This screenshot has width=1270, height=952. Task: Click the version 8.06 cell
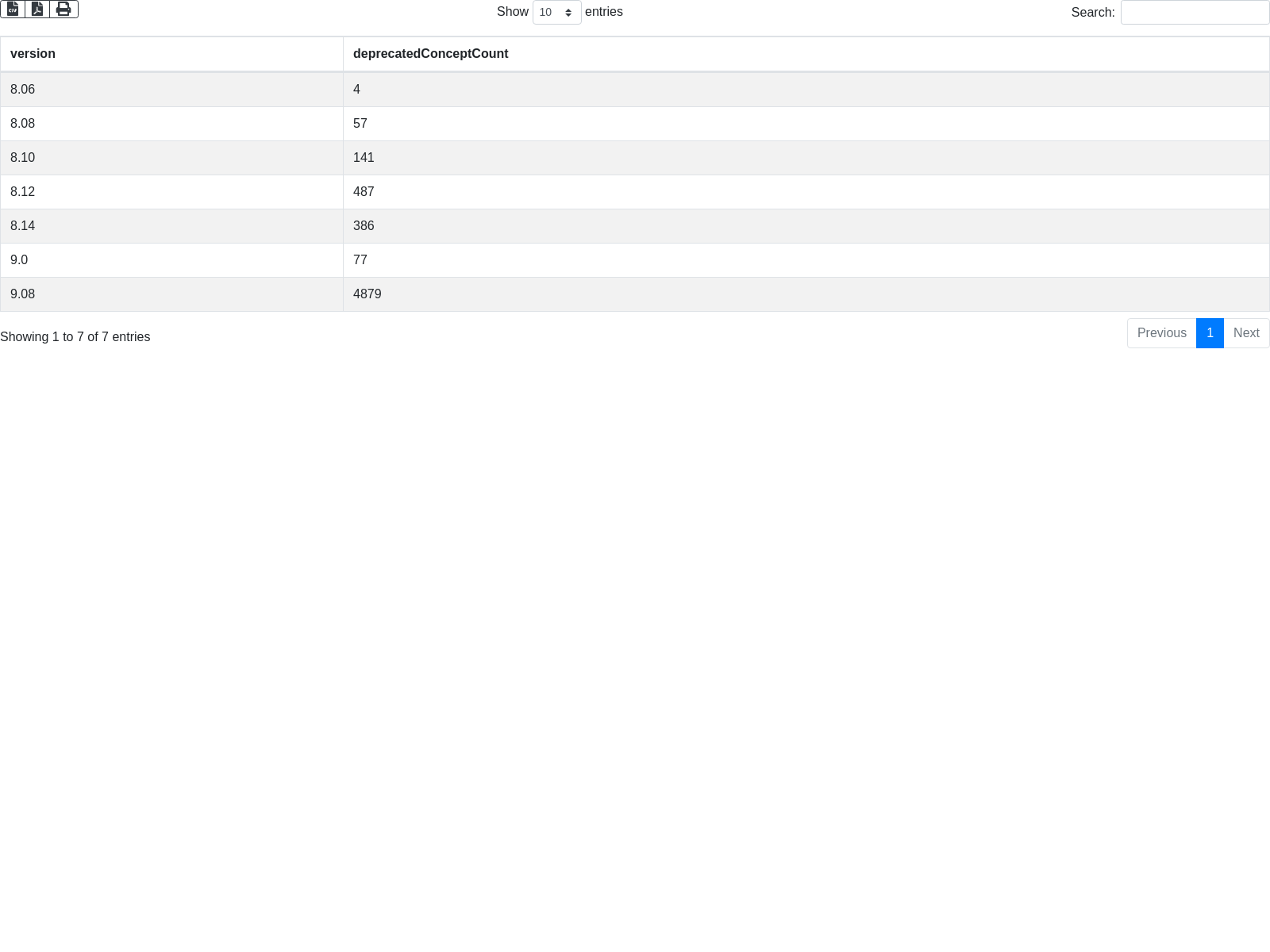[x=23, y=90]
